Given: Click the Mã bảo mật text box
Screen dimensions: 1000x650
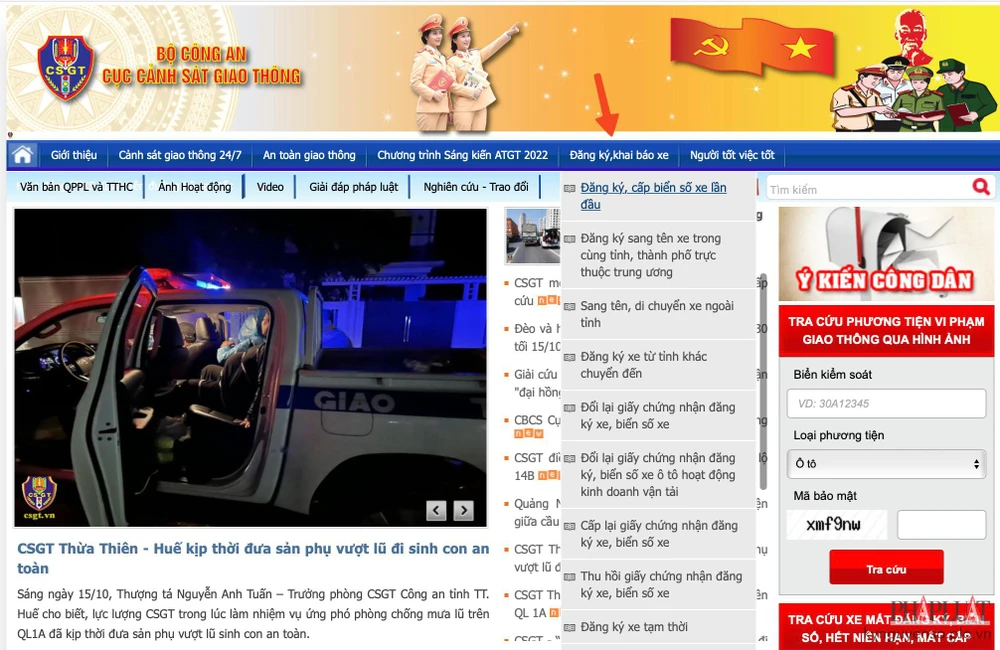Looking at the screenshot, I should click(x=940, y=525).
